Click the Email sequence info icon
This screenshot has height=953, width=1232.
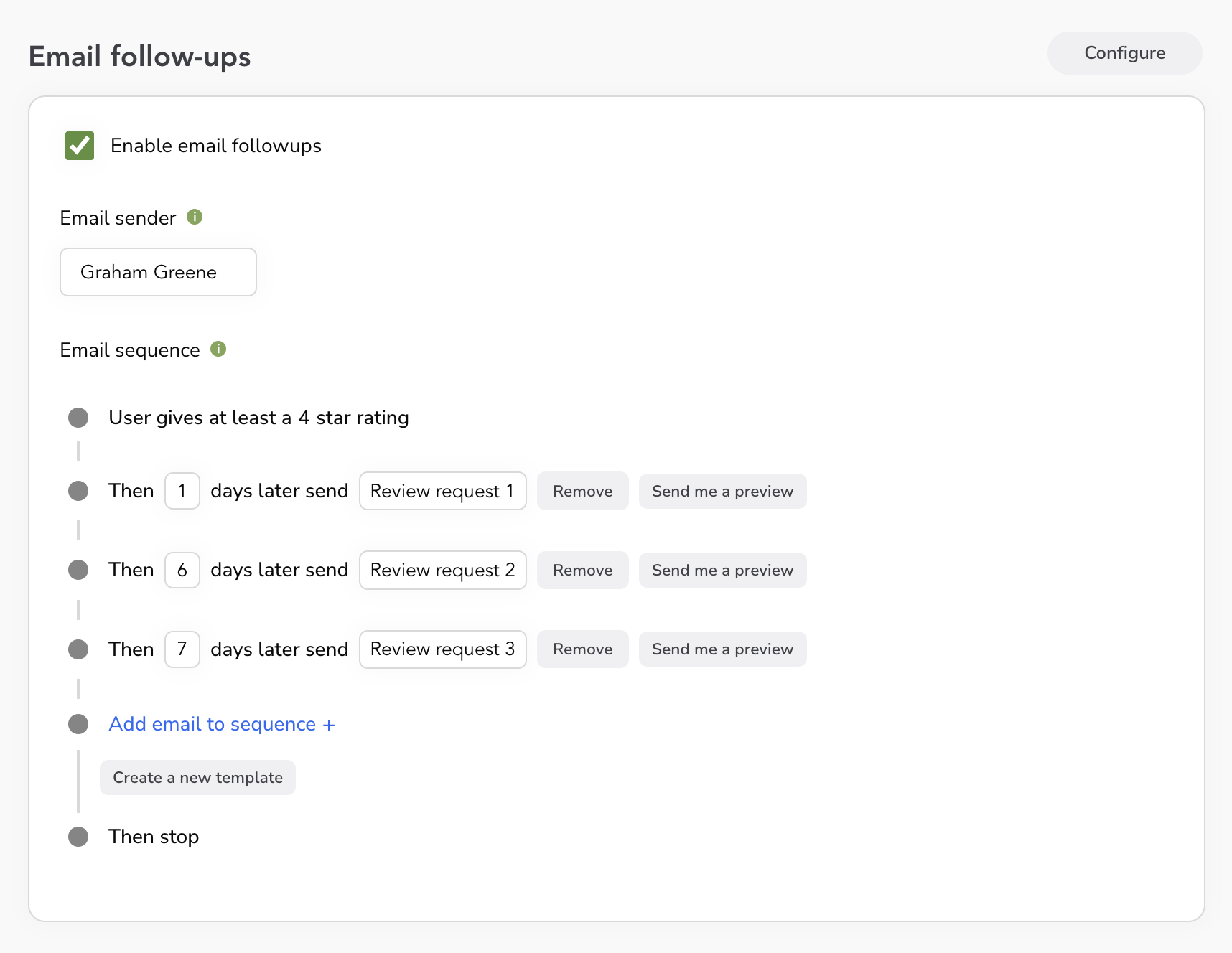[220, 349]
